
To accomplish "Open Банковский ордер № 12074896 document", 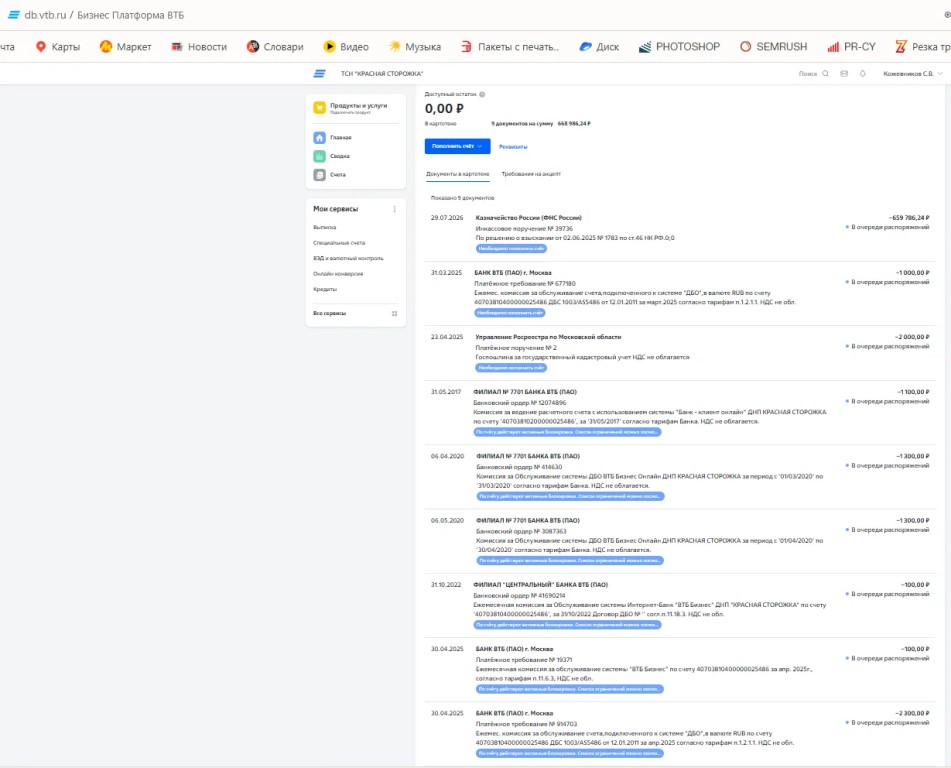I will (680, 413).
